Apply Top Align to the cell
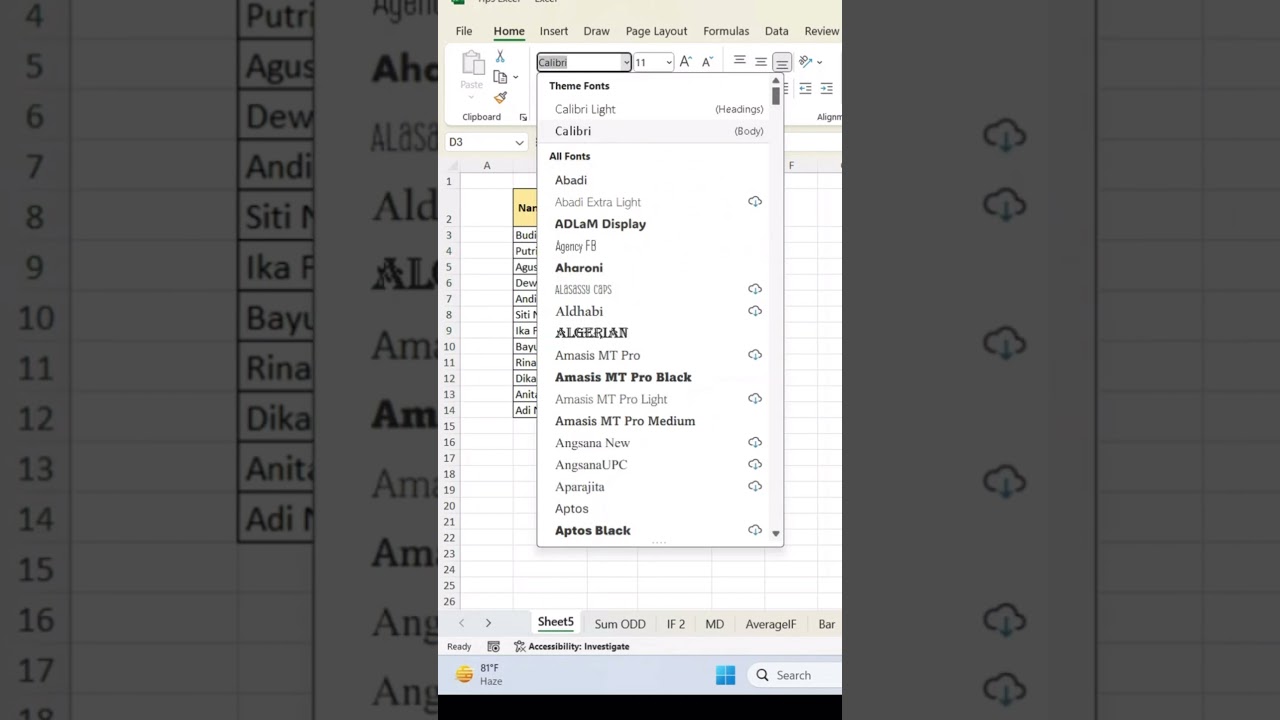Screen dimensions: 1280x720 (740, 61)
